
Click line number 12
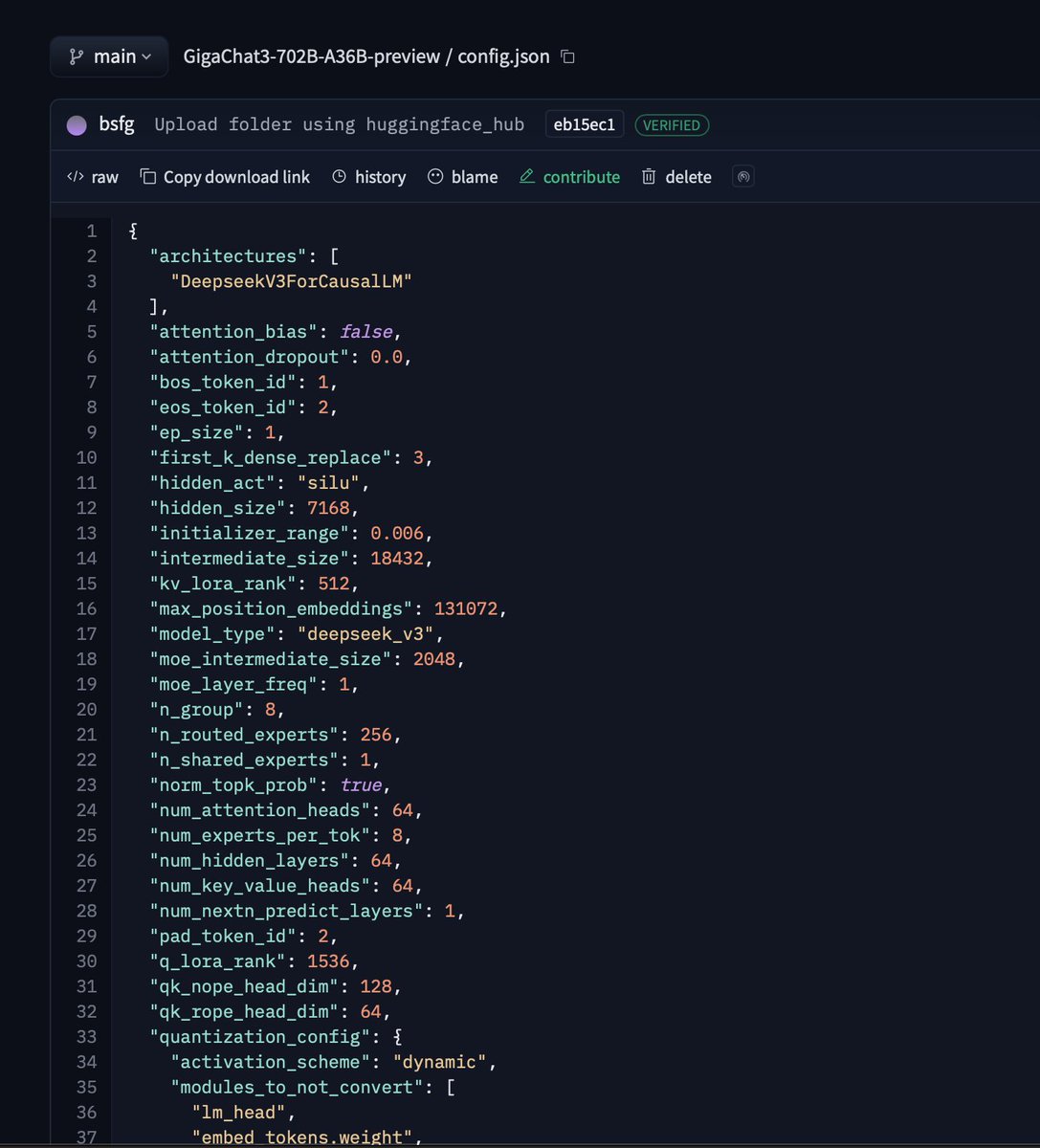87,508
